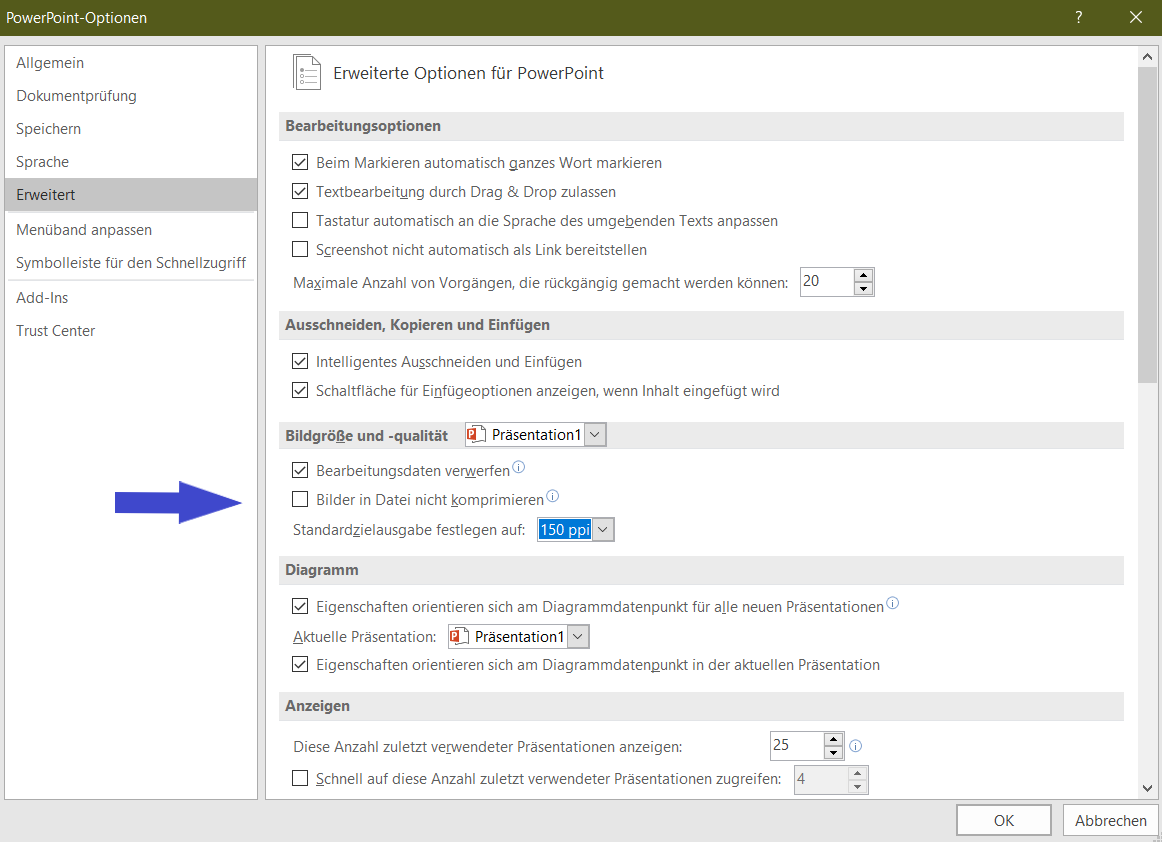Click the help question mark in title bar
This screenshot has width=1162, height=842.
tap(1079, 17)
